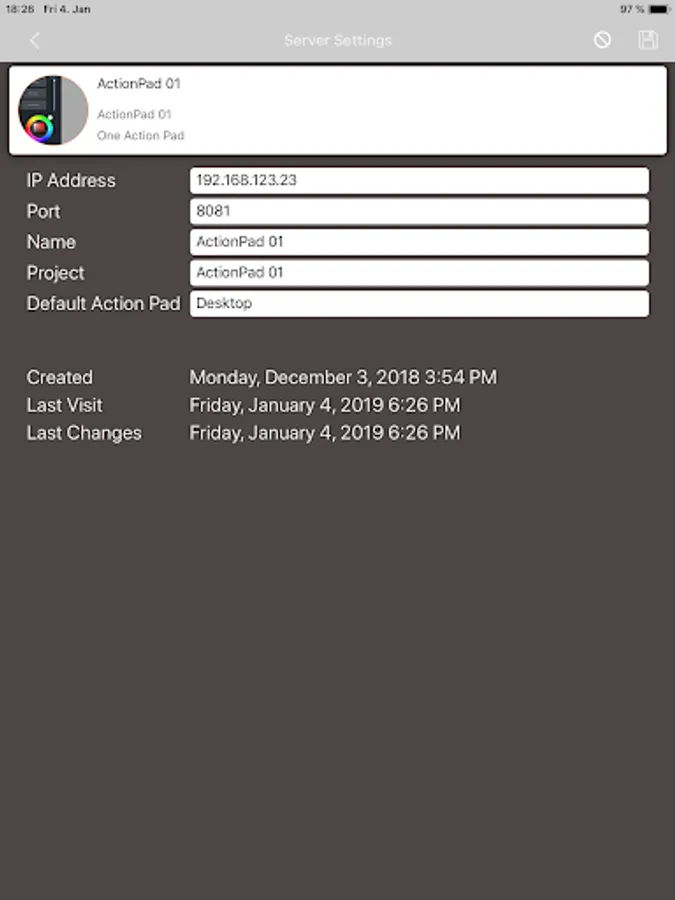Tap the cancel circle-slash icon

tap(602, 40)
